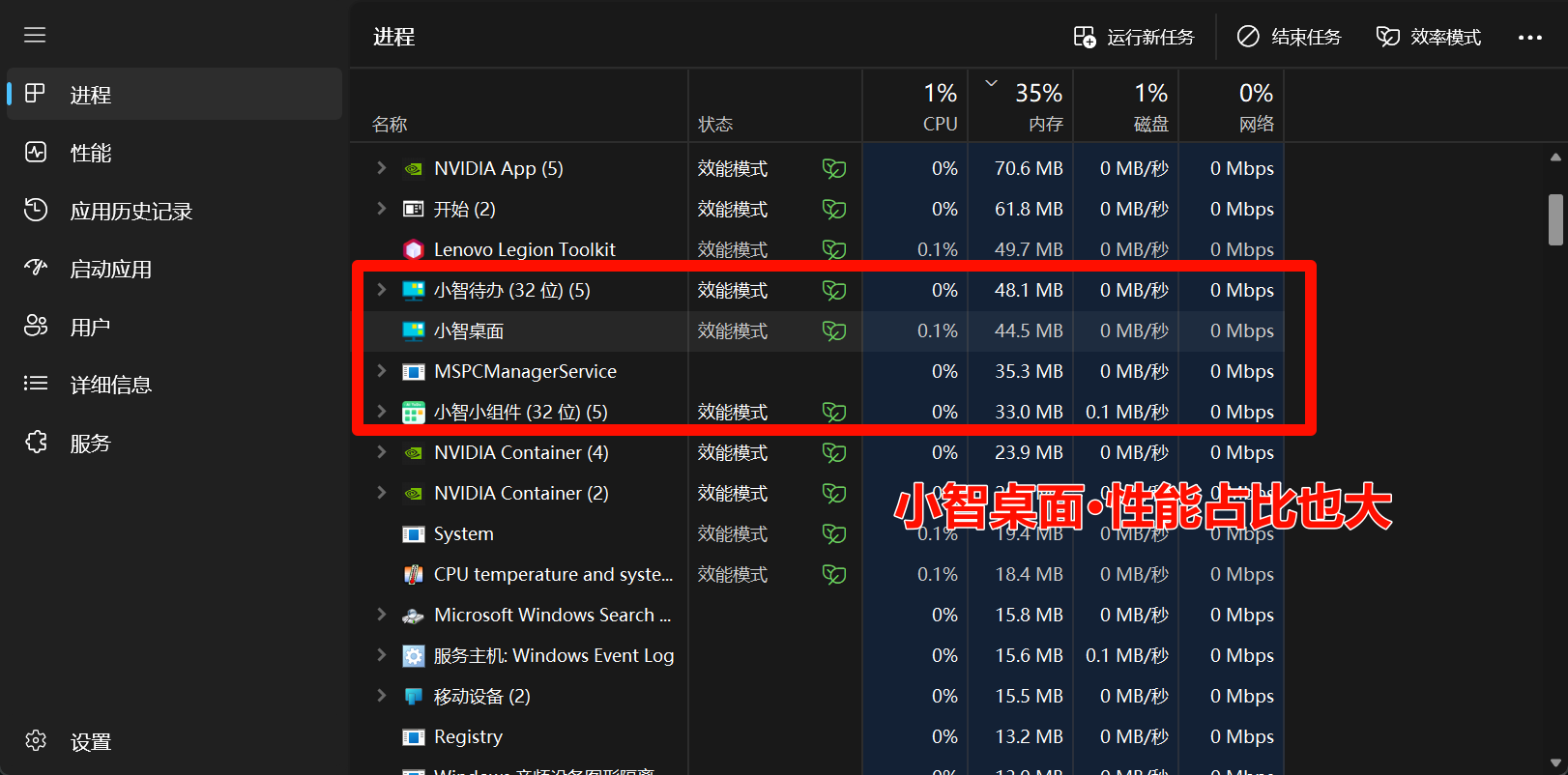Click 运行新任务 button
The image size is (1568, 775).
click(1134, 37)
